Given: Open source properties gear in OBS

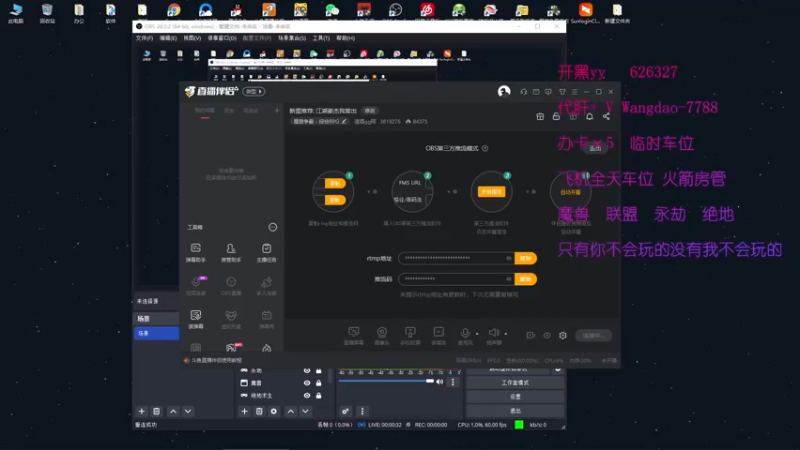Looking at the screenshot, I should coord(274,411).
